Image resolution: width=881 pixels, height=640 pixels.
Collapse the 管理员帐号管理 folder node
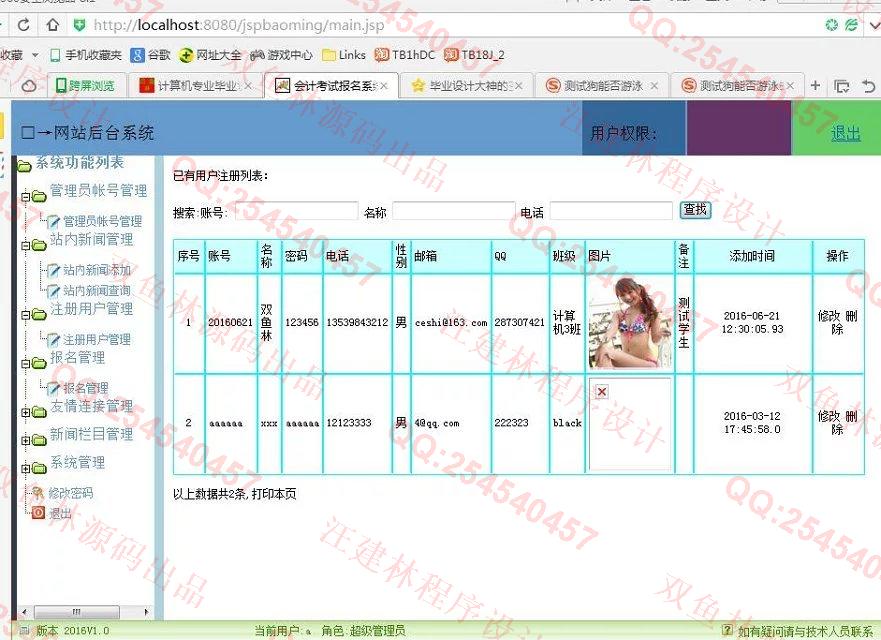click(x=25, y=197)
